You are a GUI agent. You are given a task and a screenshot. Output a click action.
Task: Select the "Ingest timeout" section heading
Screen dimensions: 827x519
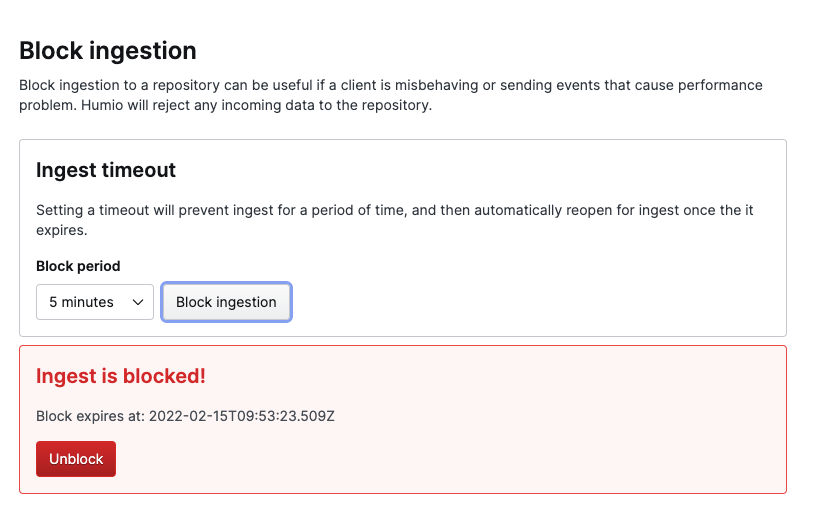(106, 170)
